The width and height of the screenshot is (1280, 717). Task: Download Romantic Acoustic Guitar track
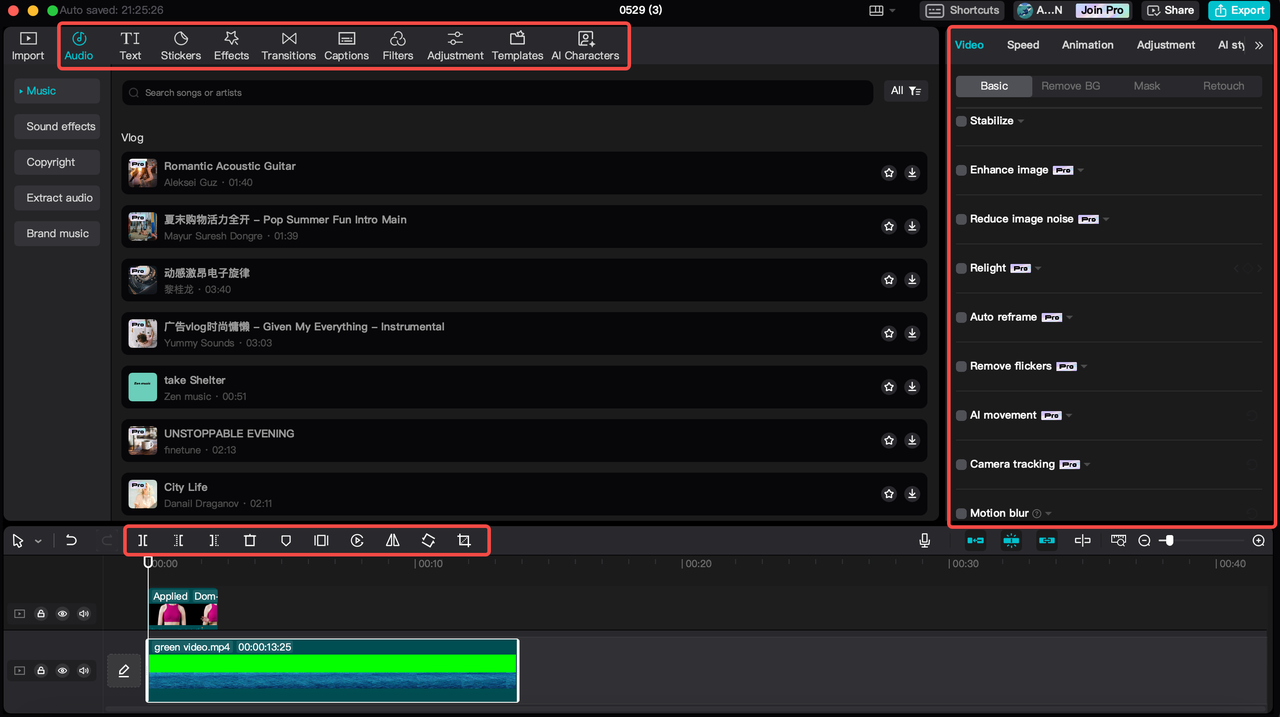912,173
